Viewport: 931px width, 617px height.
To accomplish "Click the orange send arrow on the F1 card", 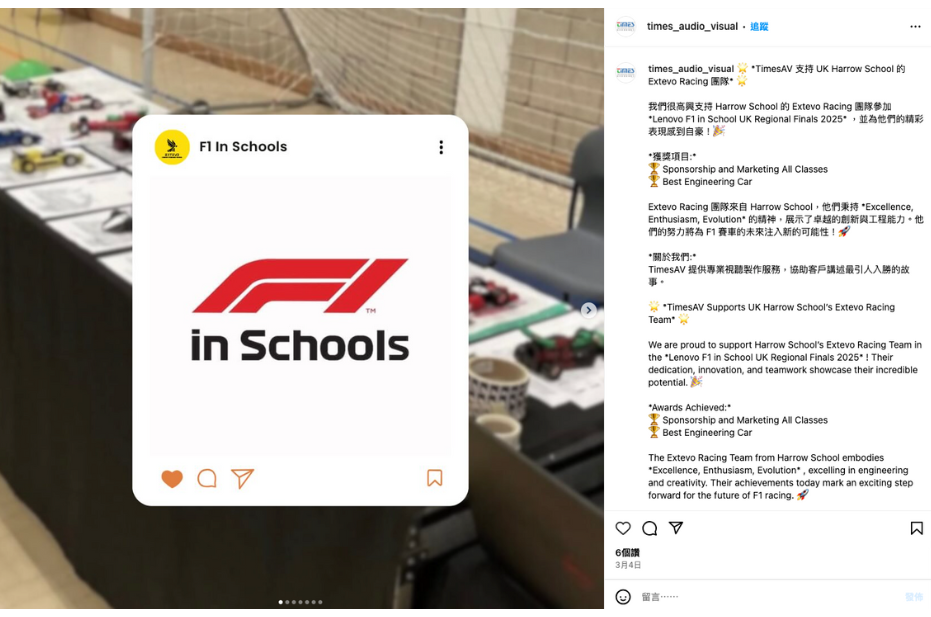I will tap(242, 478).
